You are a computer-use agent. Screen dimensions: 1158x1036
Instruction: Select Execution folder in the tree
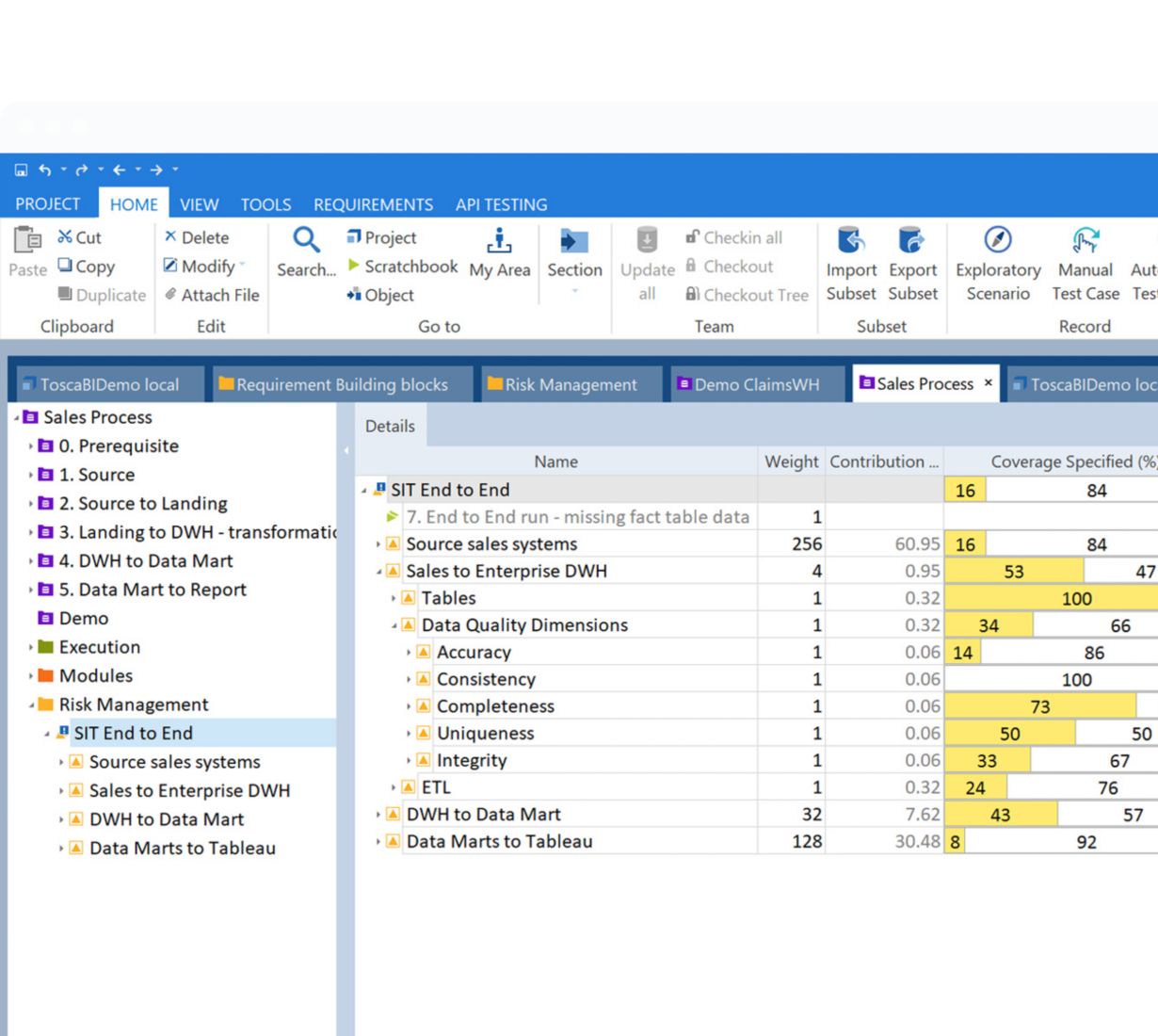tap(99, 647)
